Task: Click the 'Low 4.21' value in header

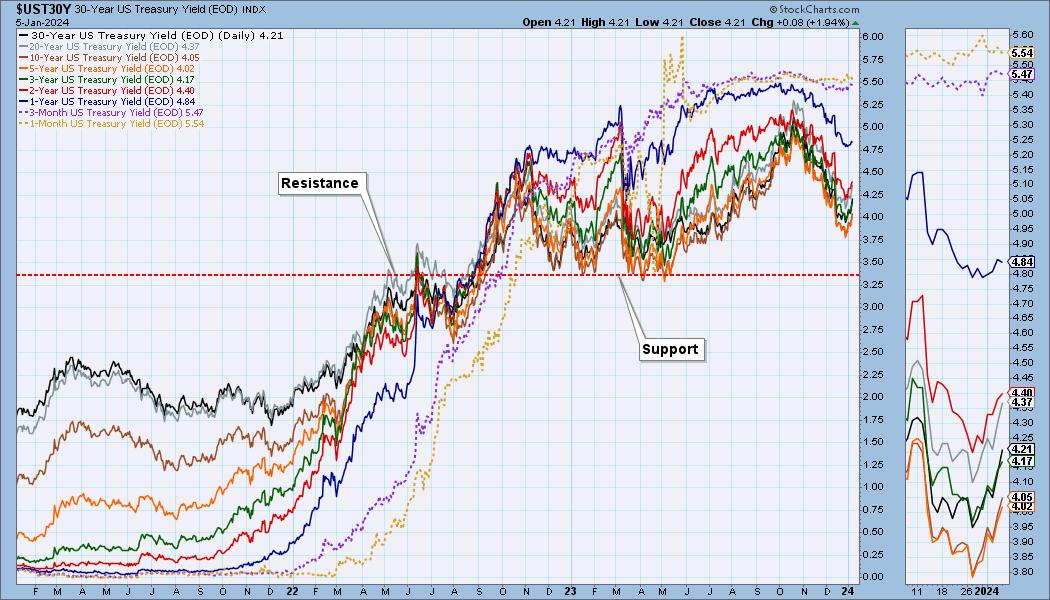Action: 659,21
